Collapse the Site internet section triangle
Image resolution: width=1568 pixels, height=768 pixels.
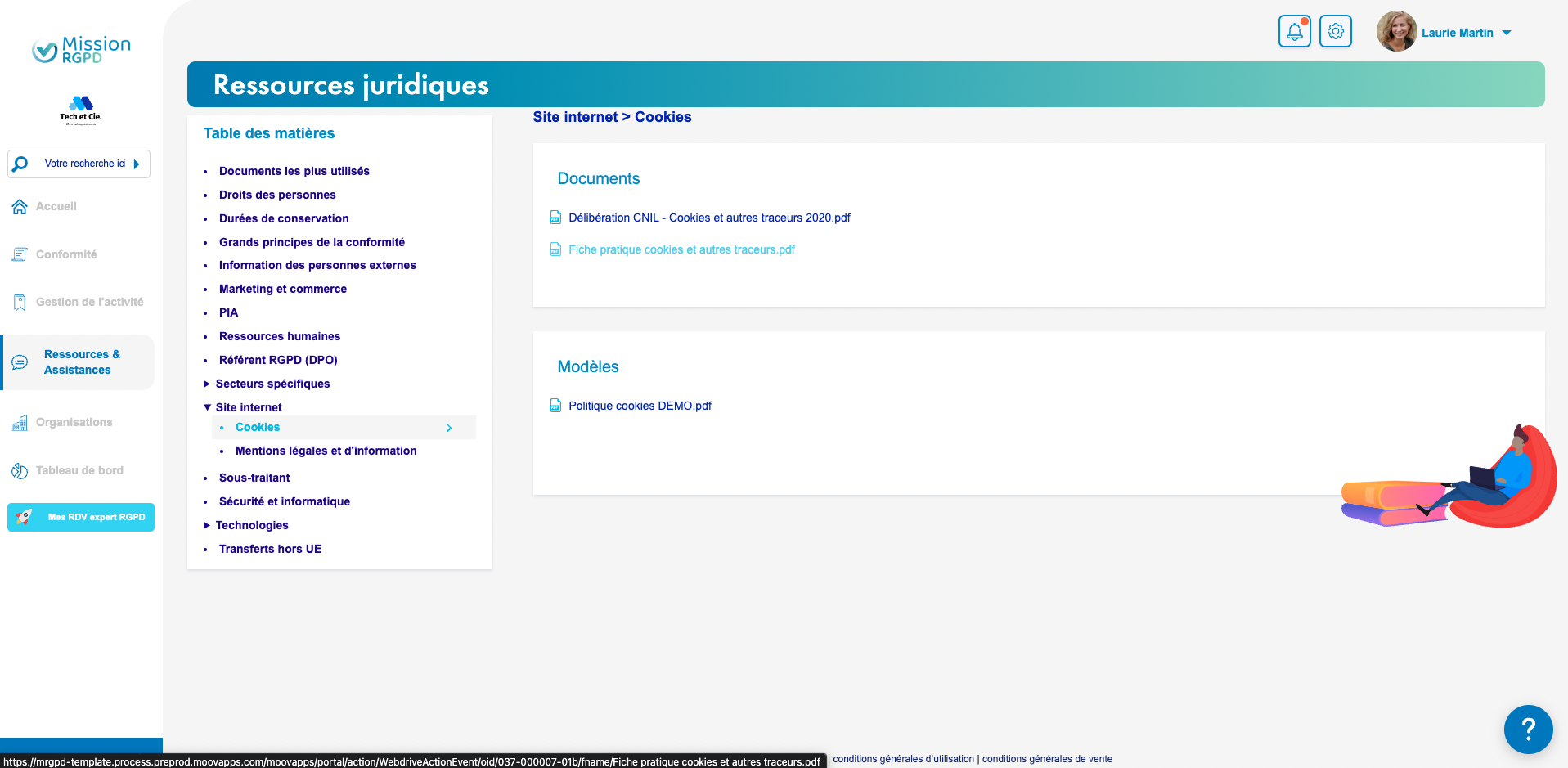coord(207,407)
